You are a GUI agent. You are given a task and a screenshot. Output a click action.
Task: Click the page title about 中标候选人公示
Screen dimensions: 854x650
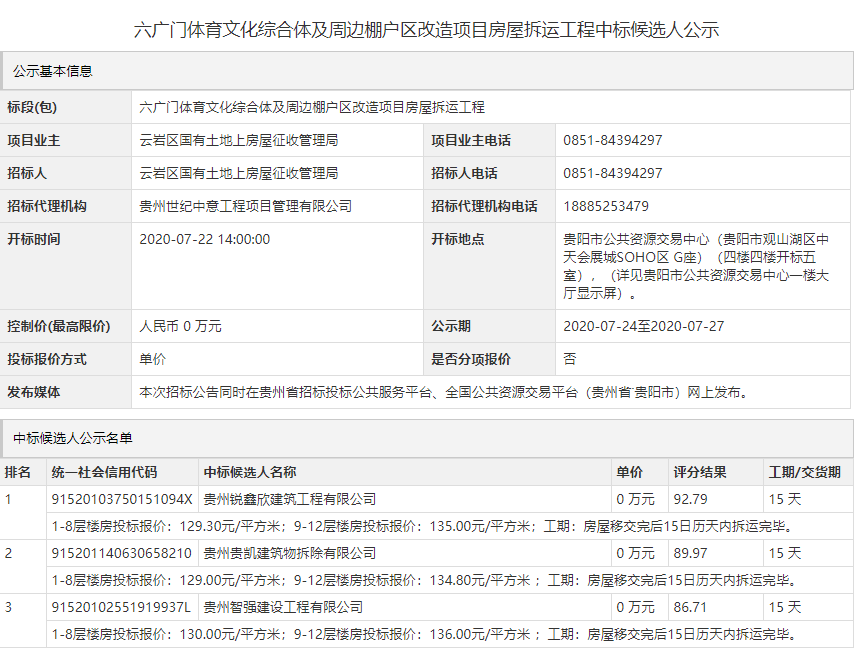[x=426, y=30]
